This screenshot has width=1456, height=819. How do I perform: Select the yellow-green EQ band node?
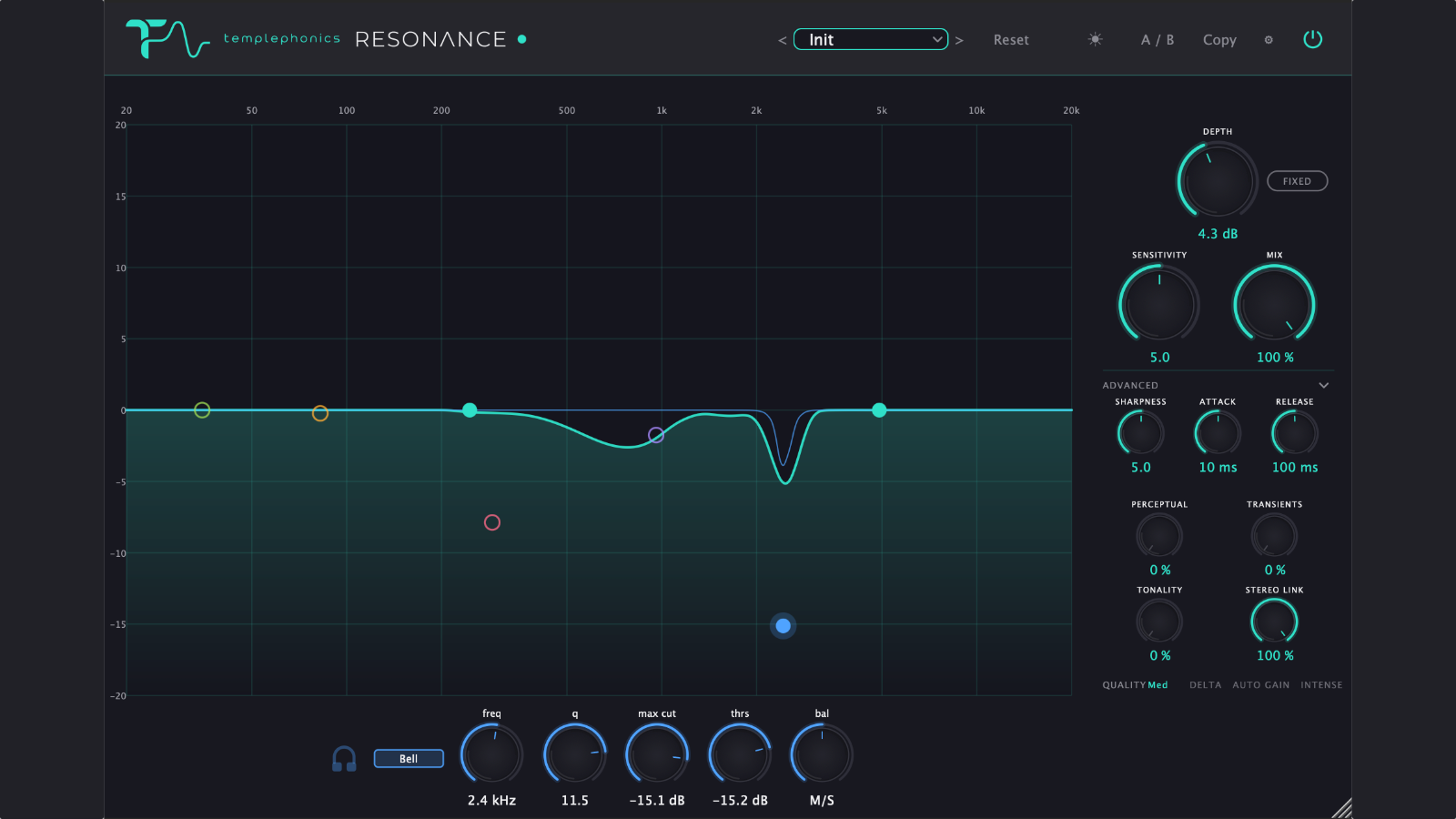202,410
